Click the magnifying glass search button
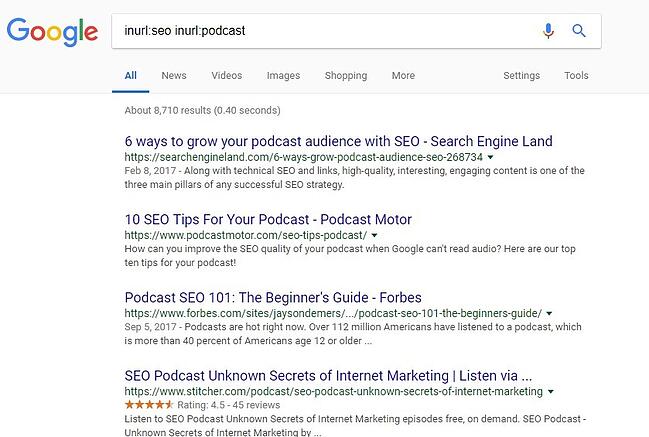The height and width of the screenshot is (437, 649). click(x=578, y=31)
